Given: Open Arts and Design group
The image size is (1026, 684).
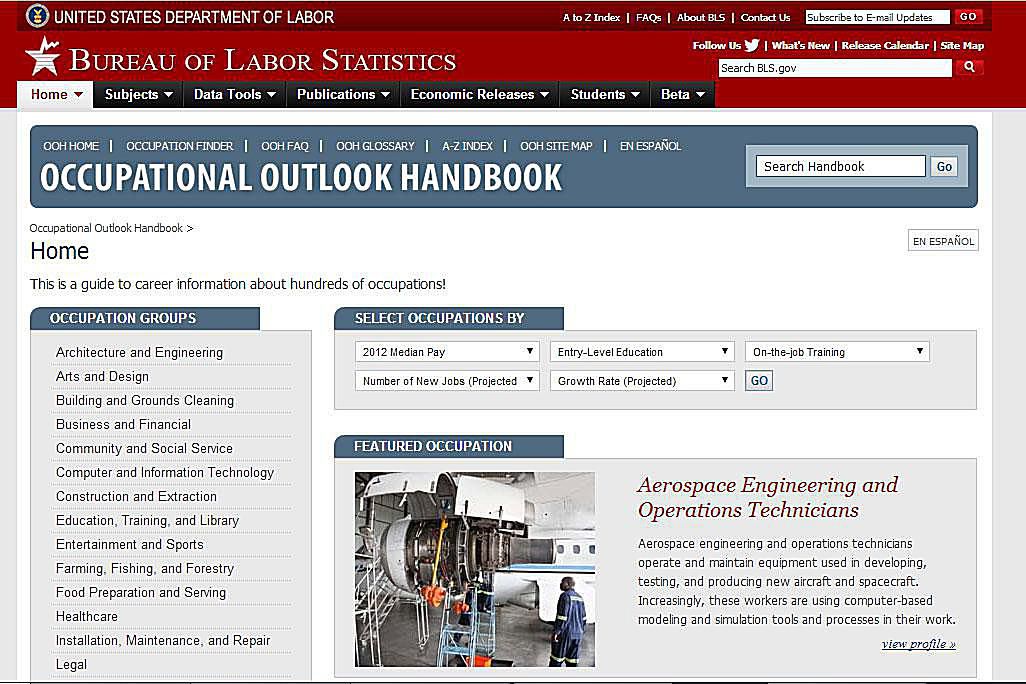Looking at the screenshot, I should coord(102,376).
